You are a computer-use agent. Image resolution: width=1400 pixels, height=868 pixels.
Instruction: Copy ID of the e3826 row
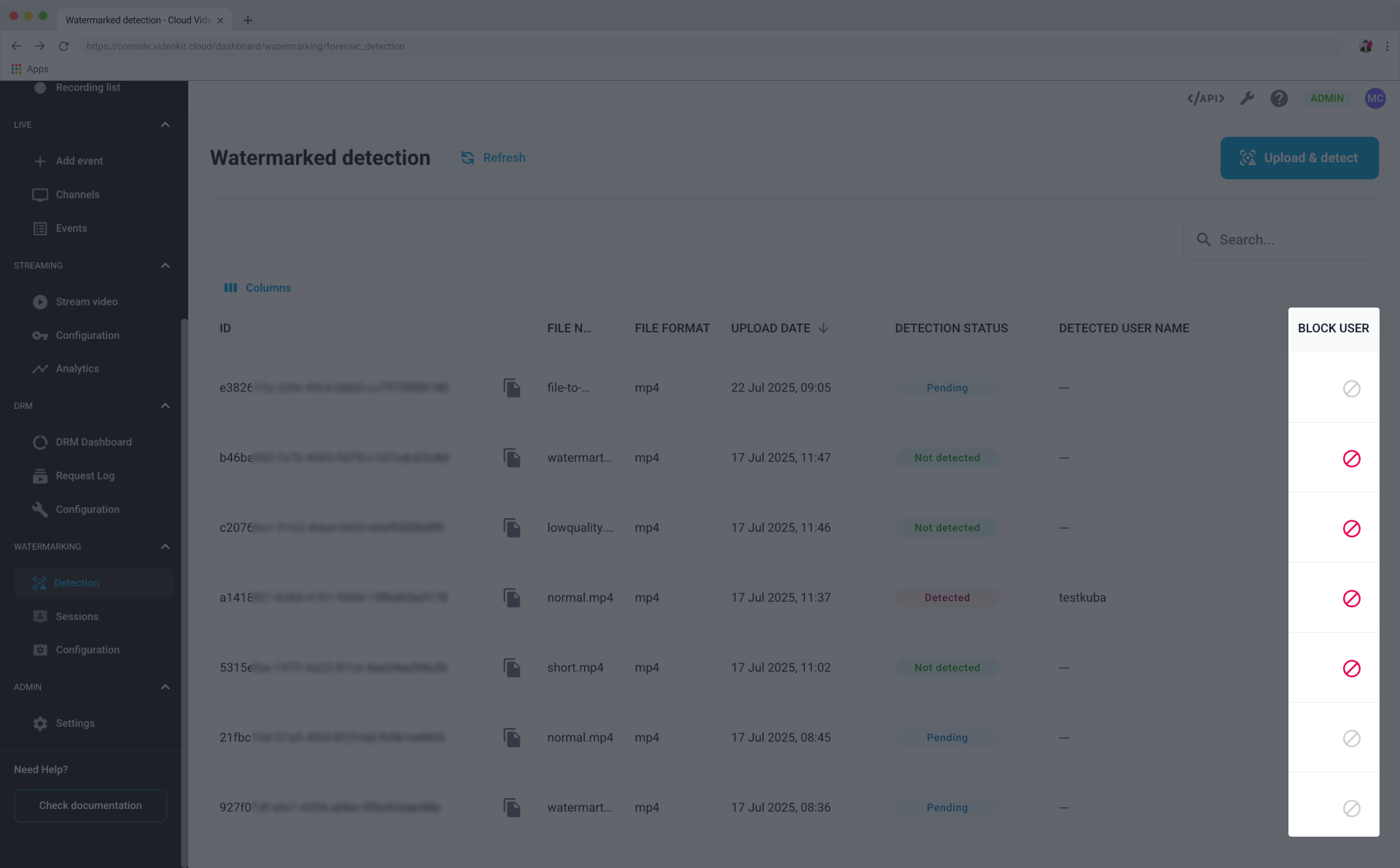[x=512, y=388]
